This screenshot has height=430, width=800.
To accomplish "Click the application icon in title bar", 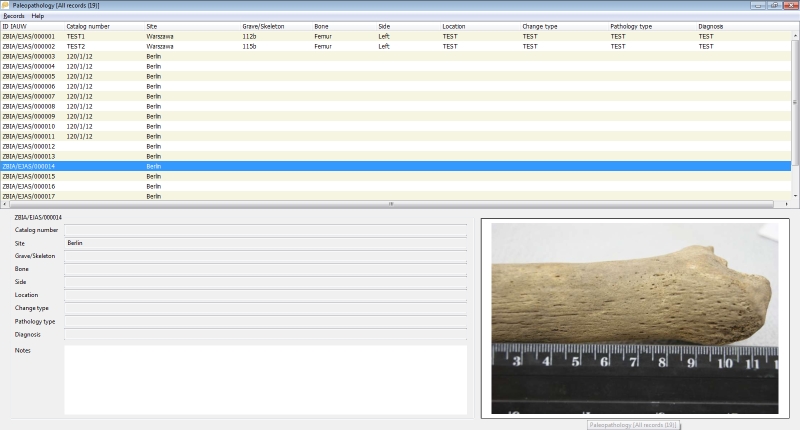I will tap(6, 5).
